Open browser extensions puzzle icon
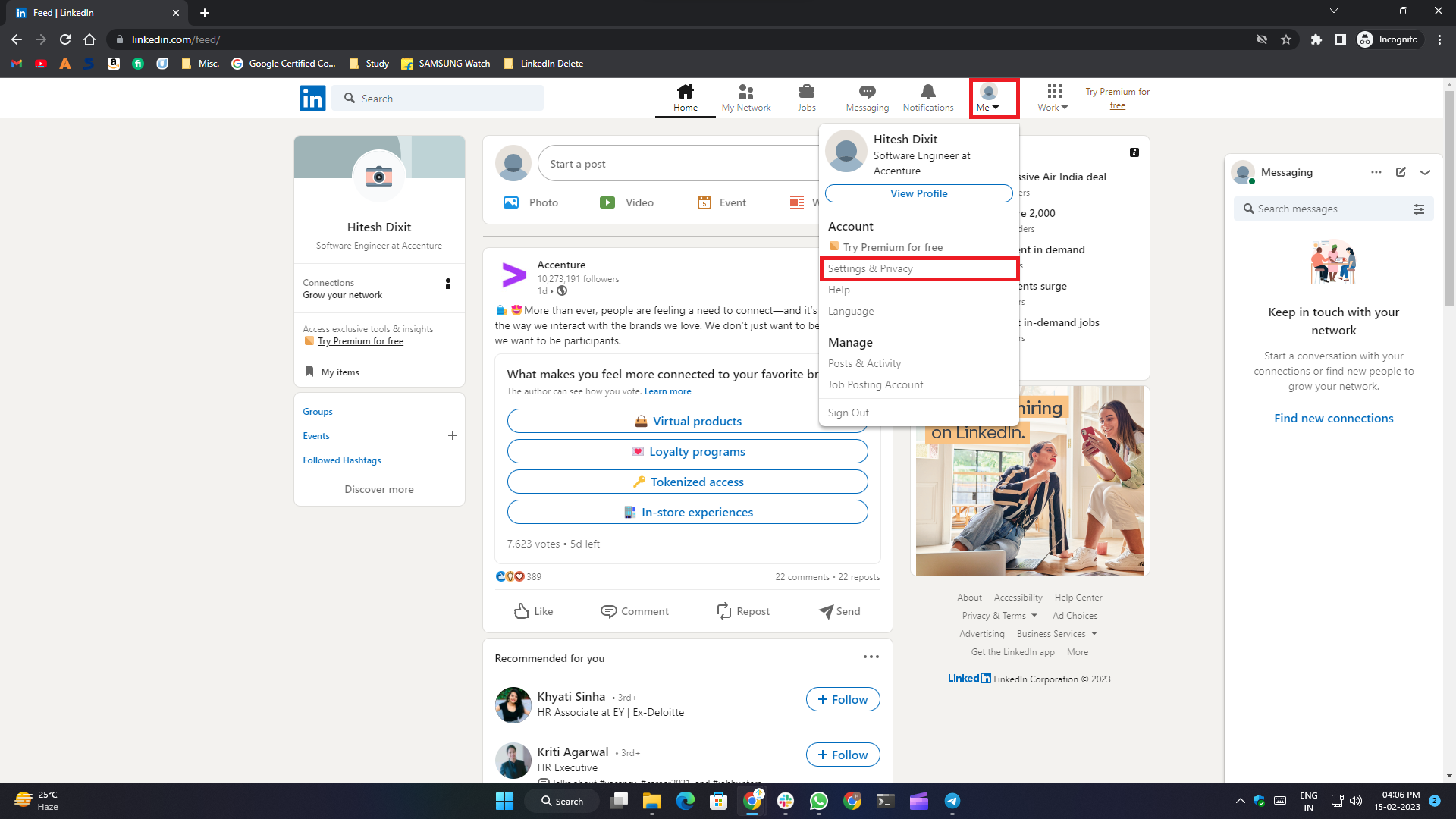Viewport: 1456px width, 819px height. point(1316,39)
